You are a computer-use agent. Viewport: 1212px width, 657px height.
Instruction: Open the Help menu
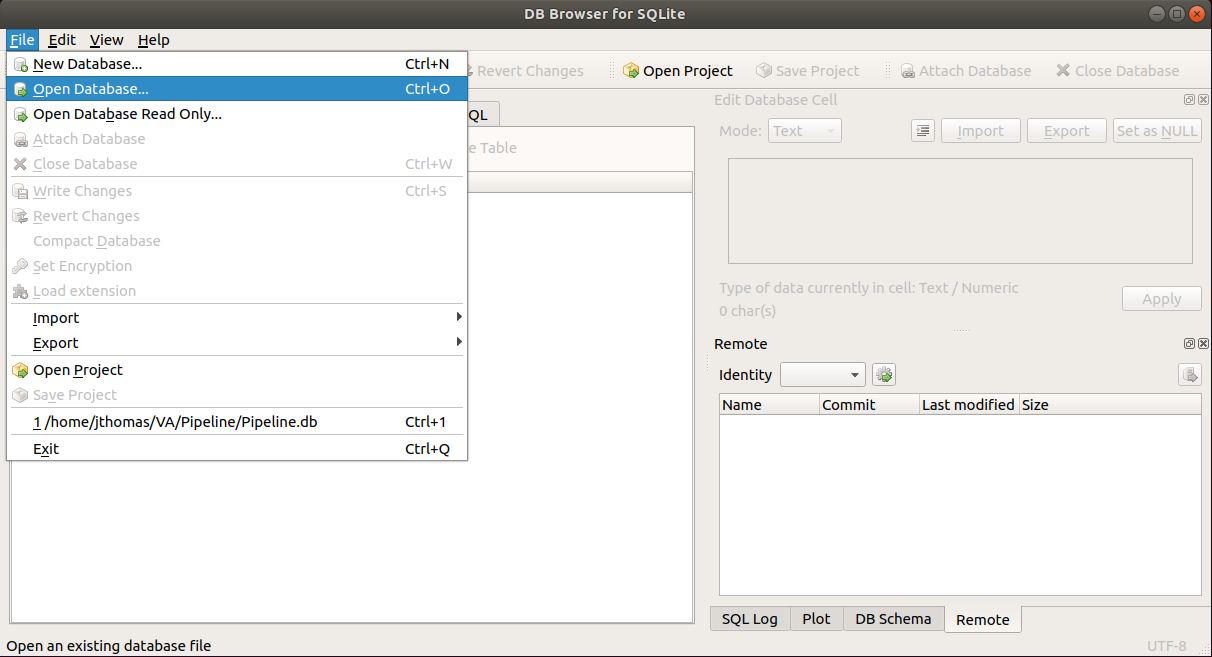pos(154,40)
